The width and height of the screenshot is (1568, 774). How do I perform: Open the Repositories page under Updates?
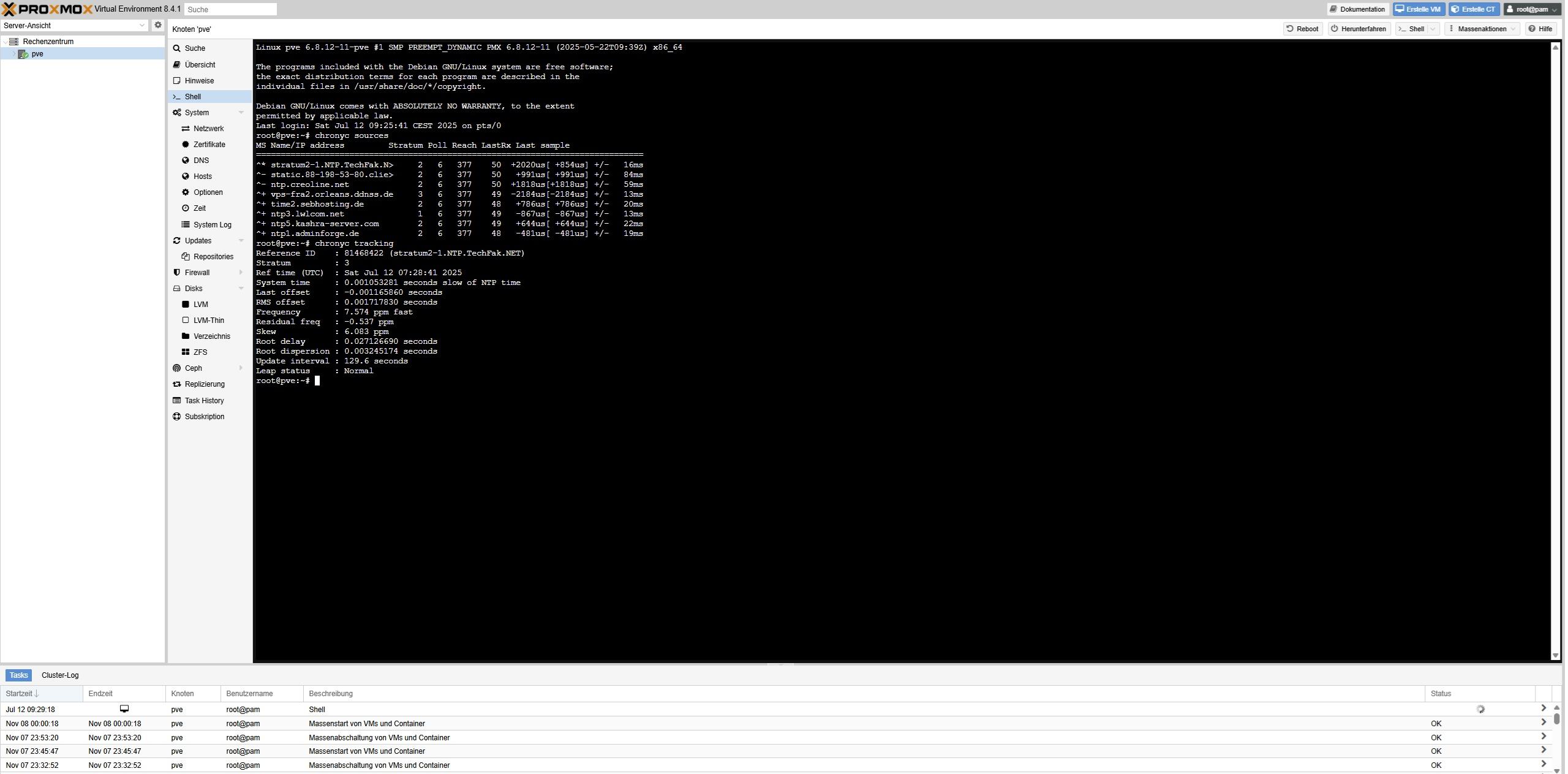coord(213,257)
